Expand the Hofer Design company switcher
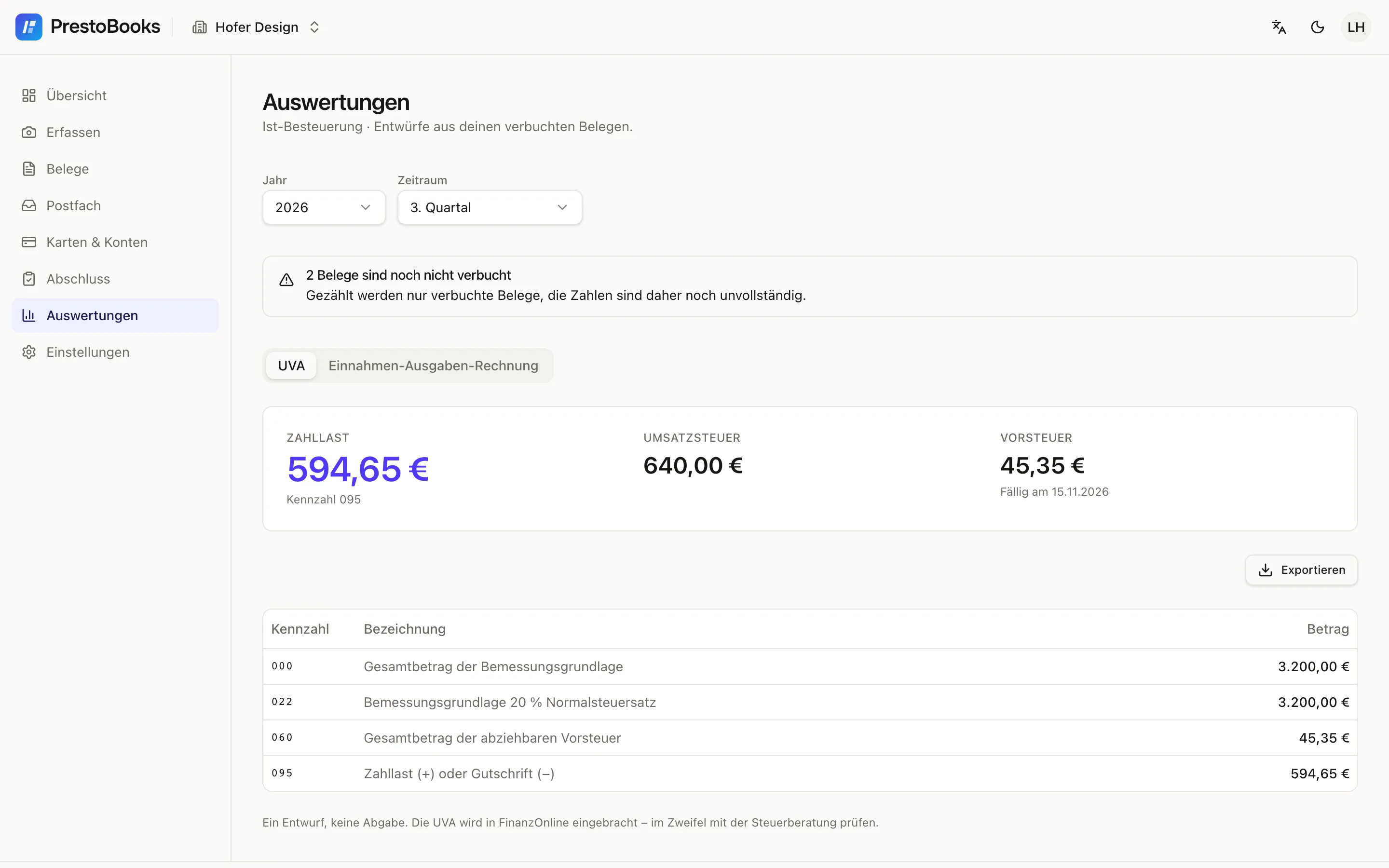The height and width of the screenshot is (868, 1389). [257, 27]
